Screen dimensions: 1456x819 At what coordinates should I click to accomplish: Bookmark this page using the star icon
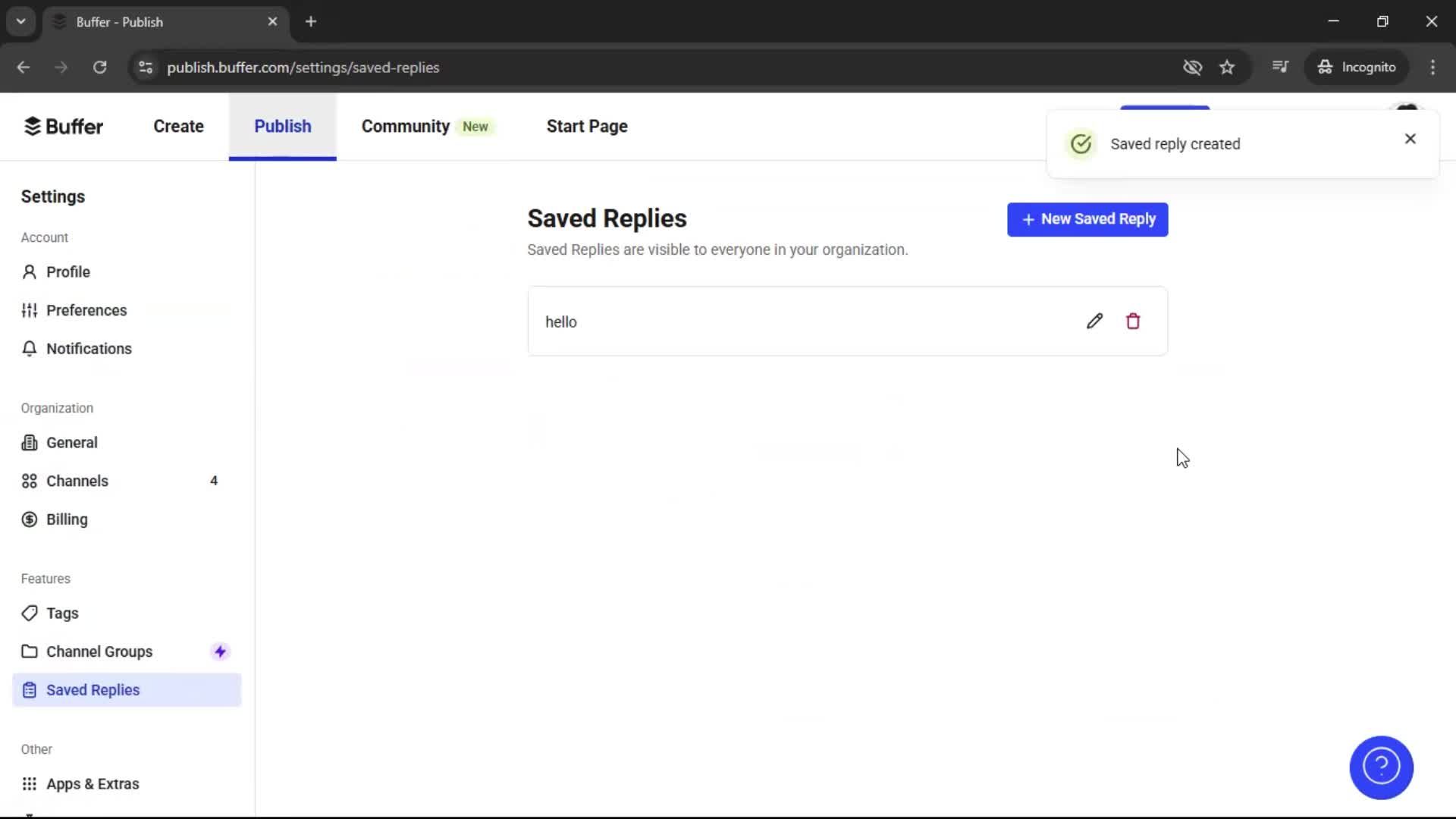tap(1227, 67)
